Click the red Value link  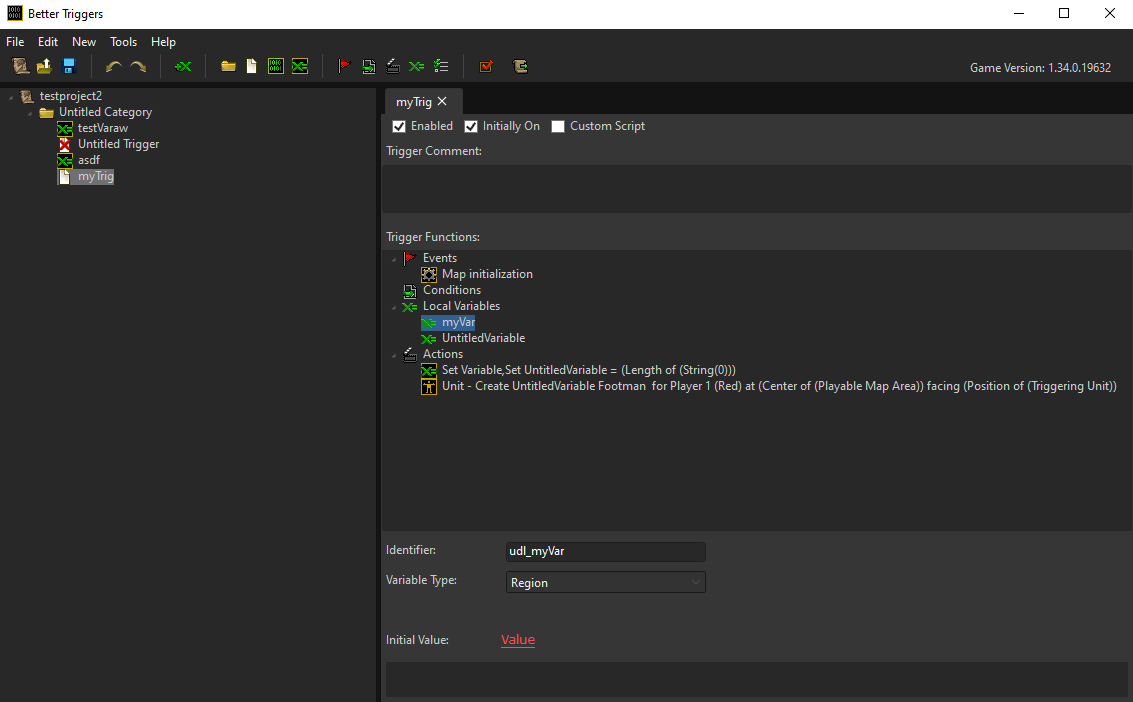518,640
